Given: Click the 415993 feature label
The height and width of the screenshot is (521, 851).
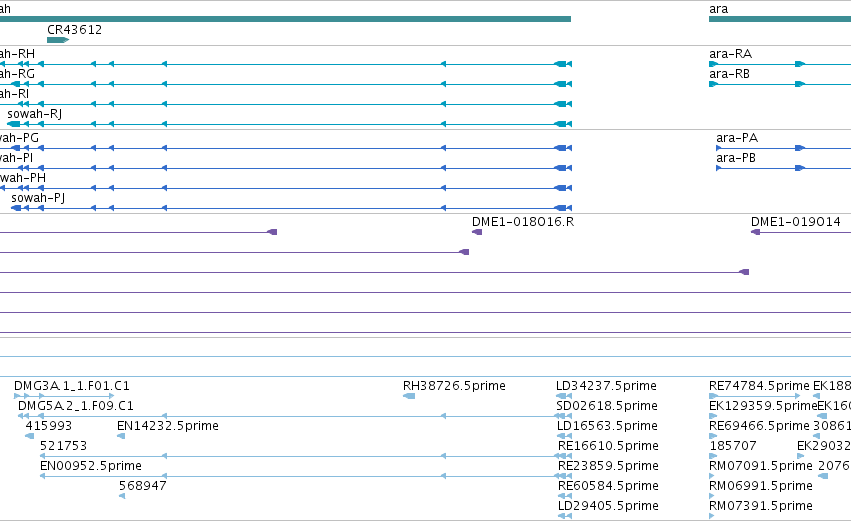Looking at the screenshot, I should click(49, 426).
